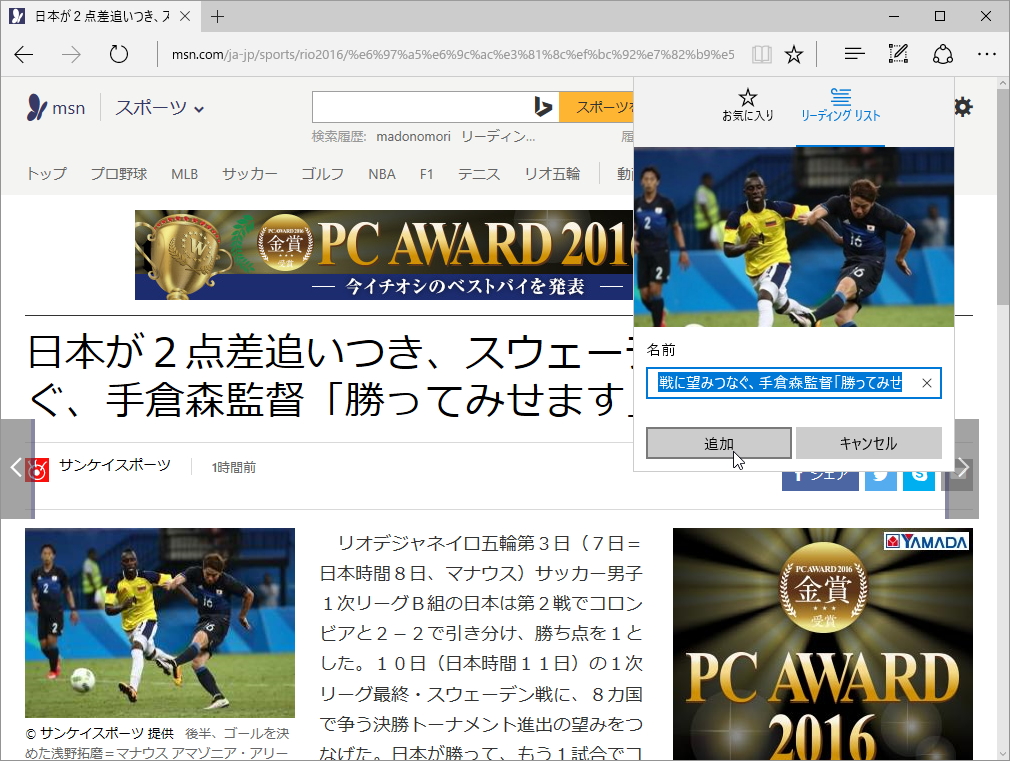1010x761 pixels.
Task: Clear the name field with the × icon
Action: (927, 383)
